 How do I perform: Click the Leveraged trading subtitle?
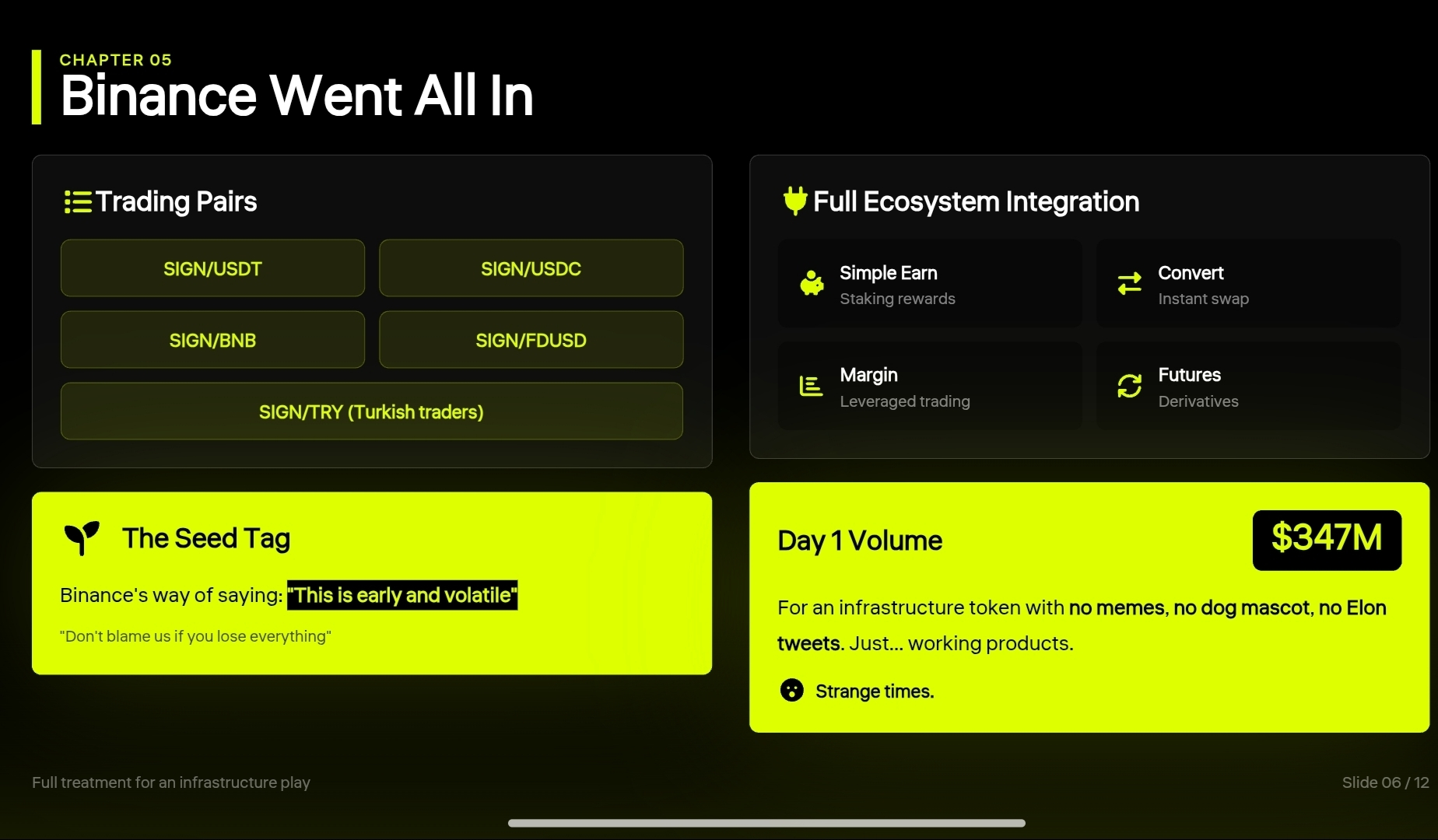pos(905,401)
